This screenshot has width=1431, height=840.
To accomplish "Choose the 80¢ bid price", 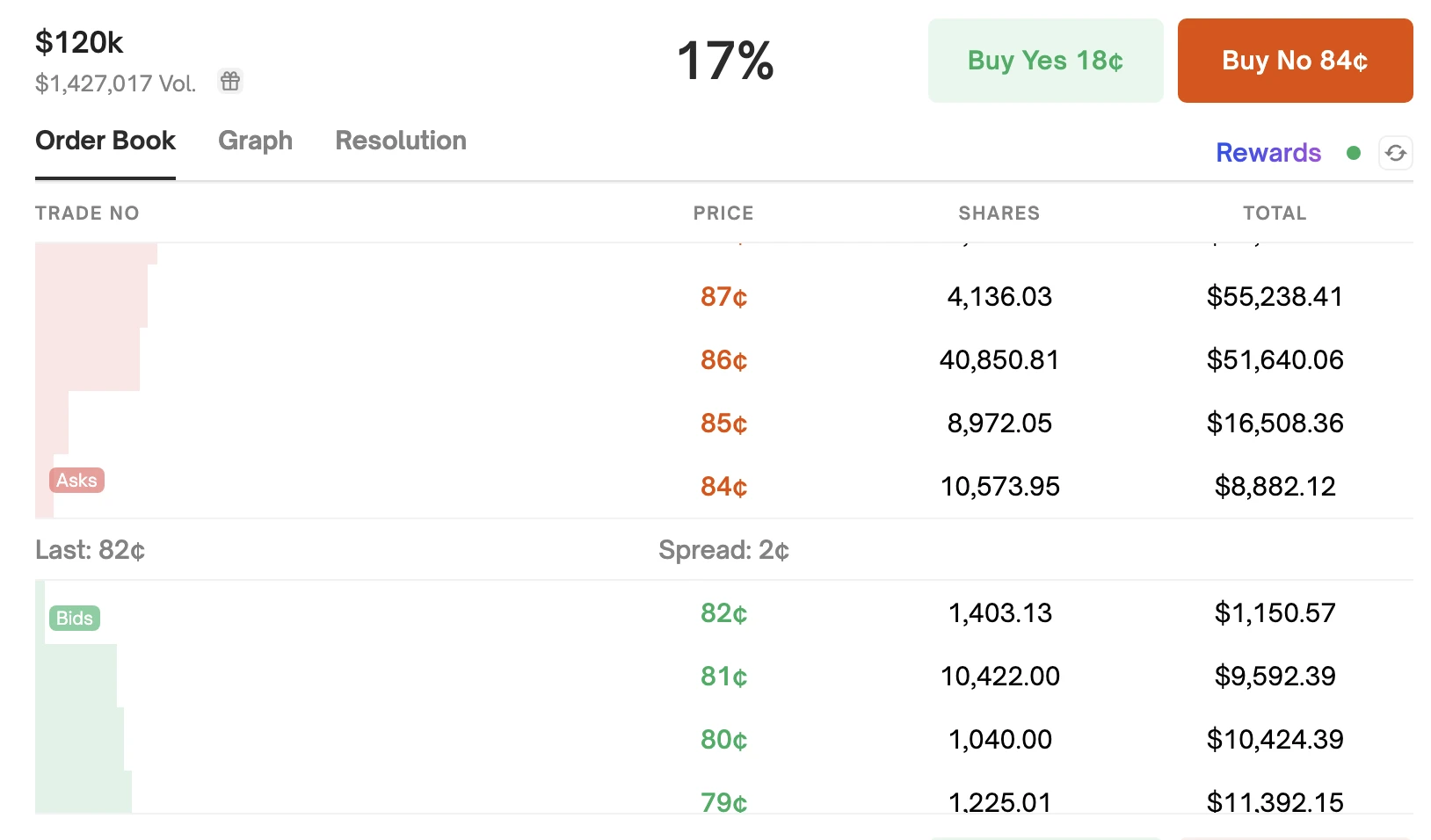I will click(x=723, y=740).
